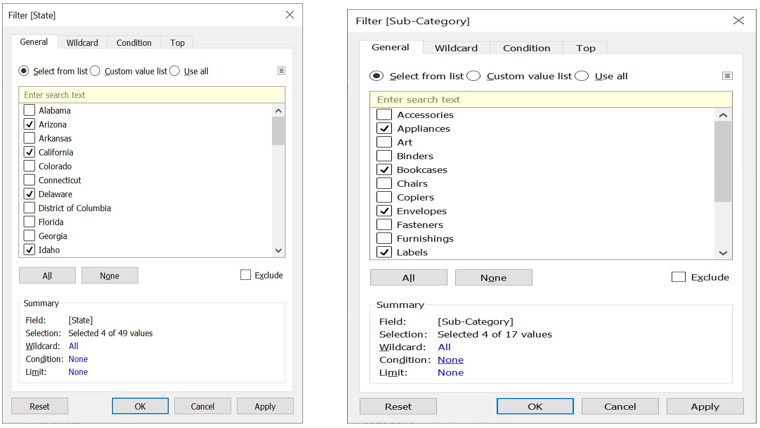This screenshot has height=428, width=760.
Task: Check the Binders checkbox
Action: (x=384, y=156)
